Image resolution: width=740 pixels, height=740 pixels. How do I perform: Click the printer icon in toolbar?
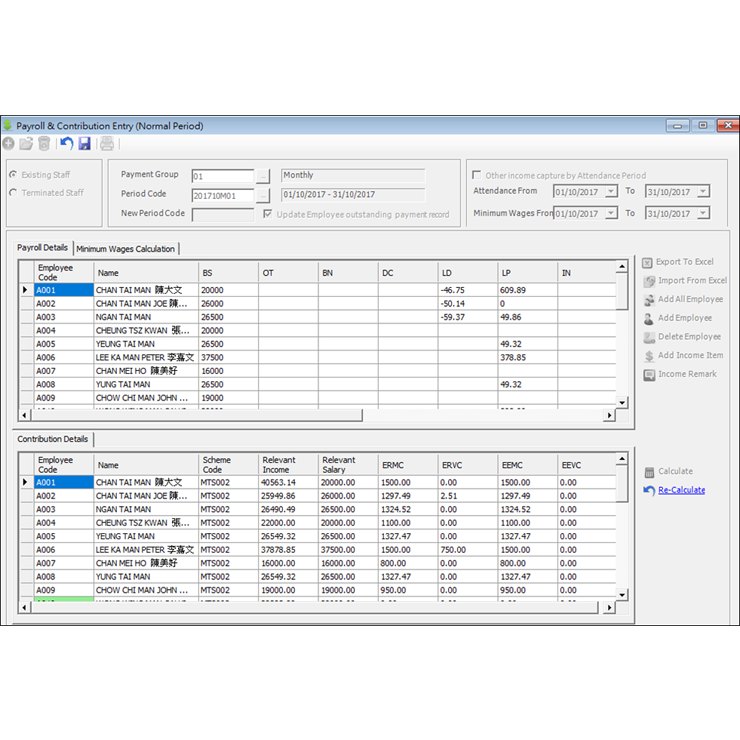click(107, 144)
